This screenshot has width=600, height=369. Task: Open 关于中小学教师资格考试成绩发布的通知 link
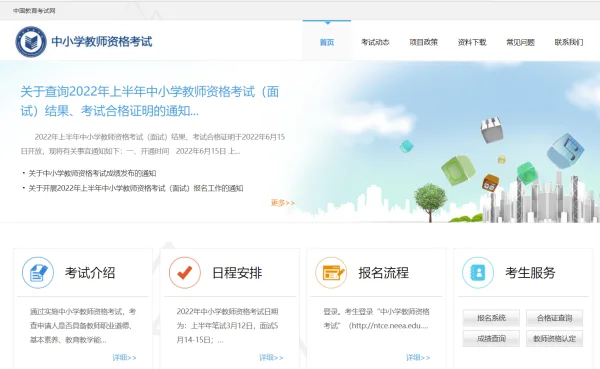pos(92,173)
